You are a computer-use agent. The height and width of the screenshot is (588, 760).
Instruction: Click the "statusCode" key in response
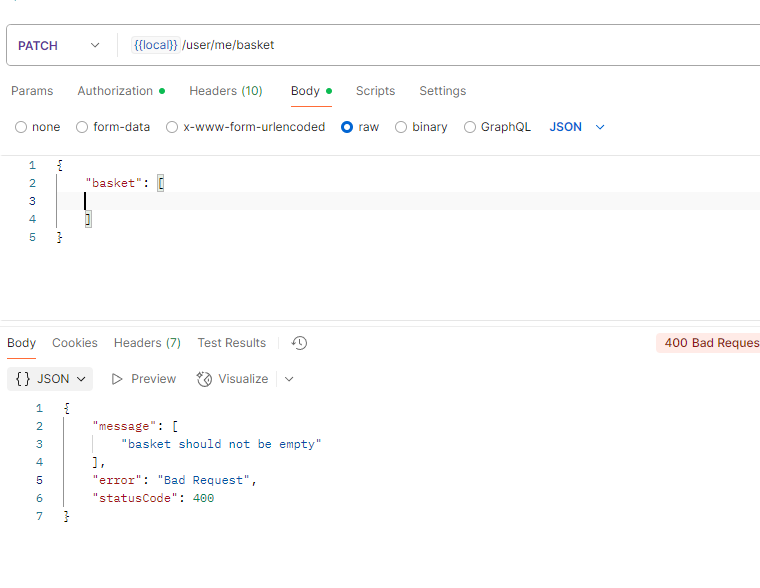click(135, 498)
